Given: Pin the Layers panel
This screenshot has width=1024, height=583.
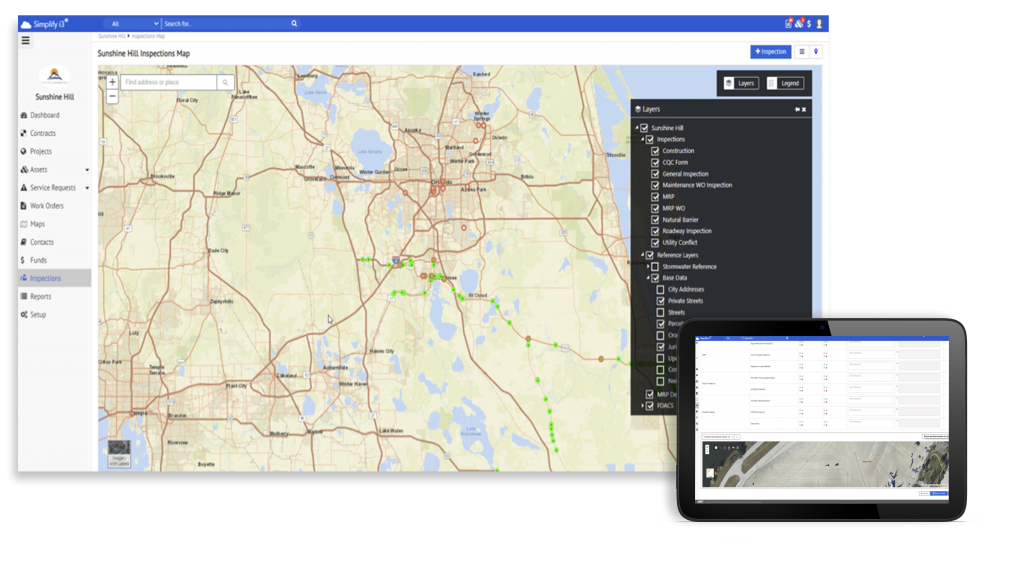Looking at the screenshot, I should point(797,109).
